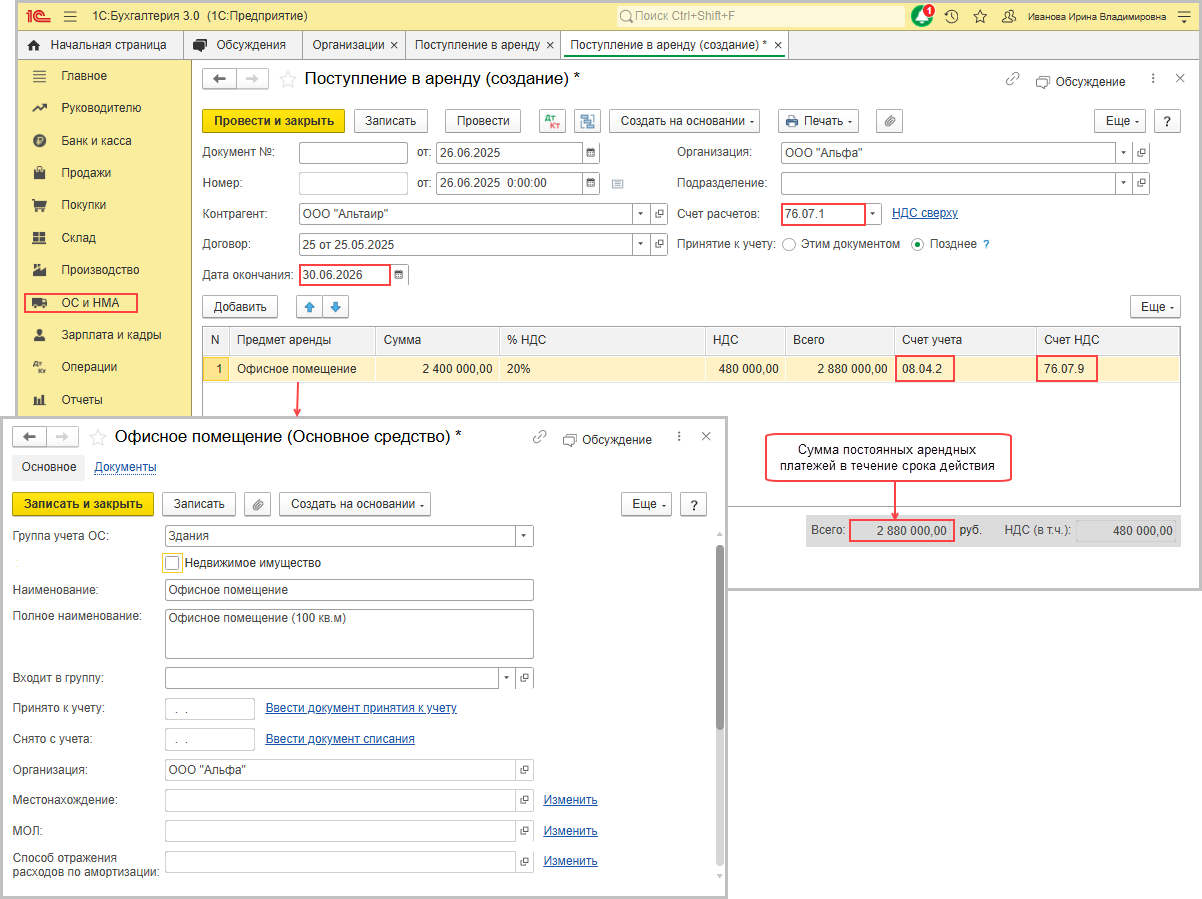The image size is (1202, 899).
Task: Tick the Недвижимое имущество checkbox
Action: coord(172,563)
